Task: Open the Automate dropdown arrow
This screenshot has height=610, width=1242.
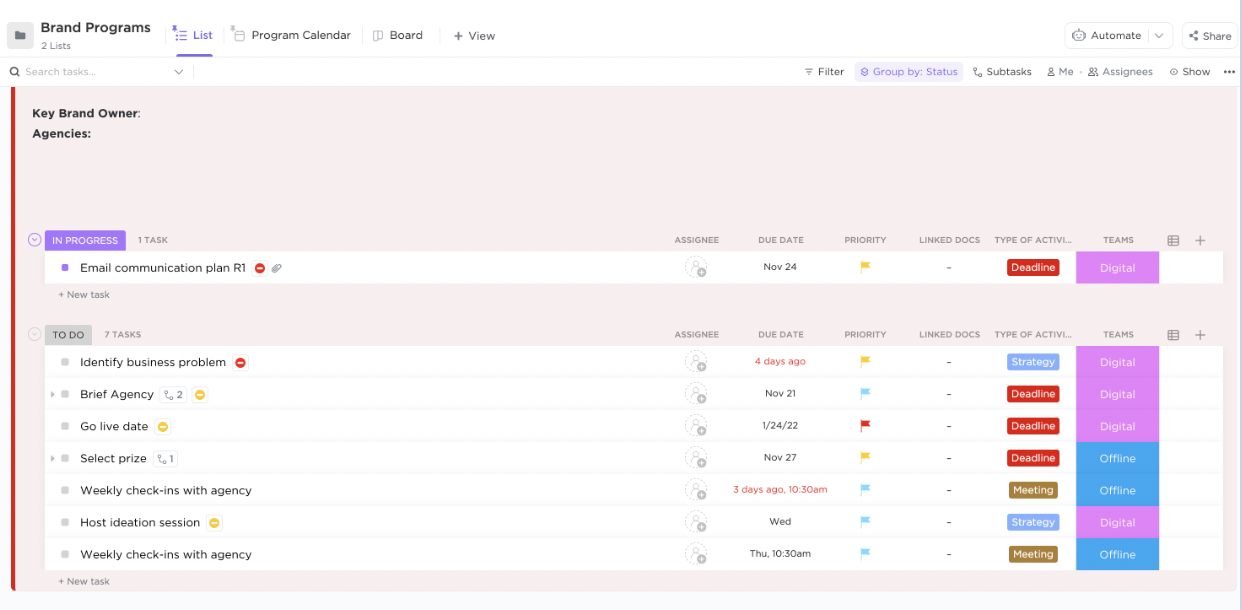Action: pyautogui.click(x=1159, y=35)
